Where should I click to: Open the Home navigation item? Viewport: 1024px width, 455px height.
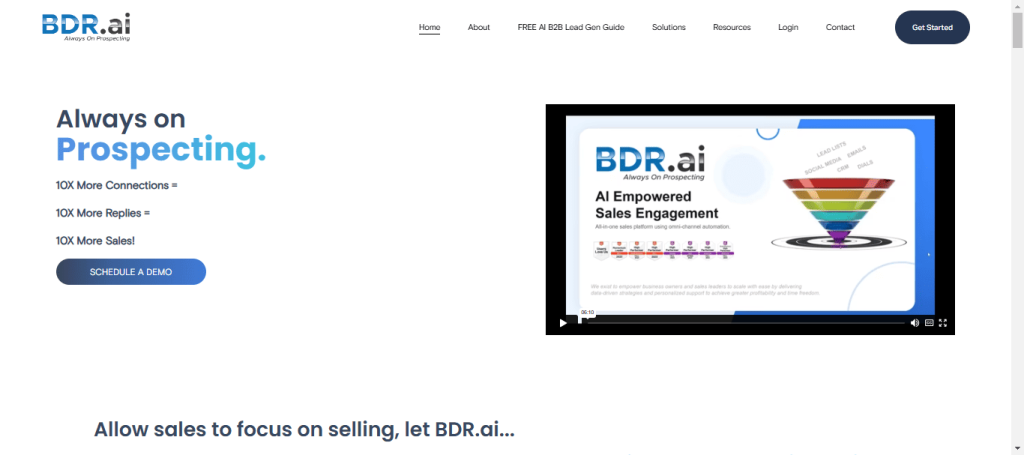pos(430,27)
